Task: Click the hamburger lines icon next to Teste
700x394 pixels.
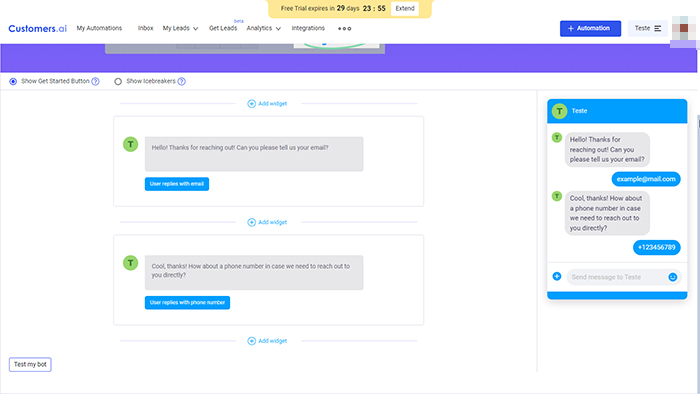Action: click(x=658, y=28)
